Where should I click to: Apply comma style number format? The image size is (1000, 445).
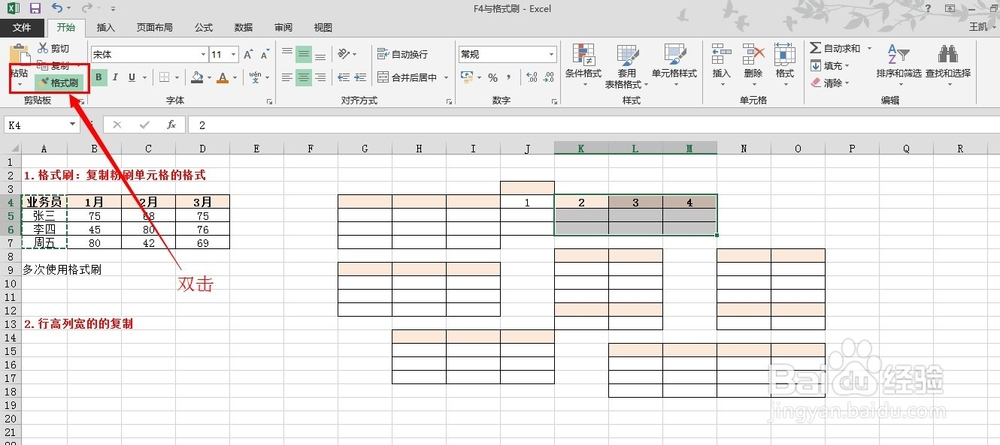[509, 77]
